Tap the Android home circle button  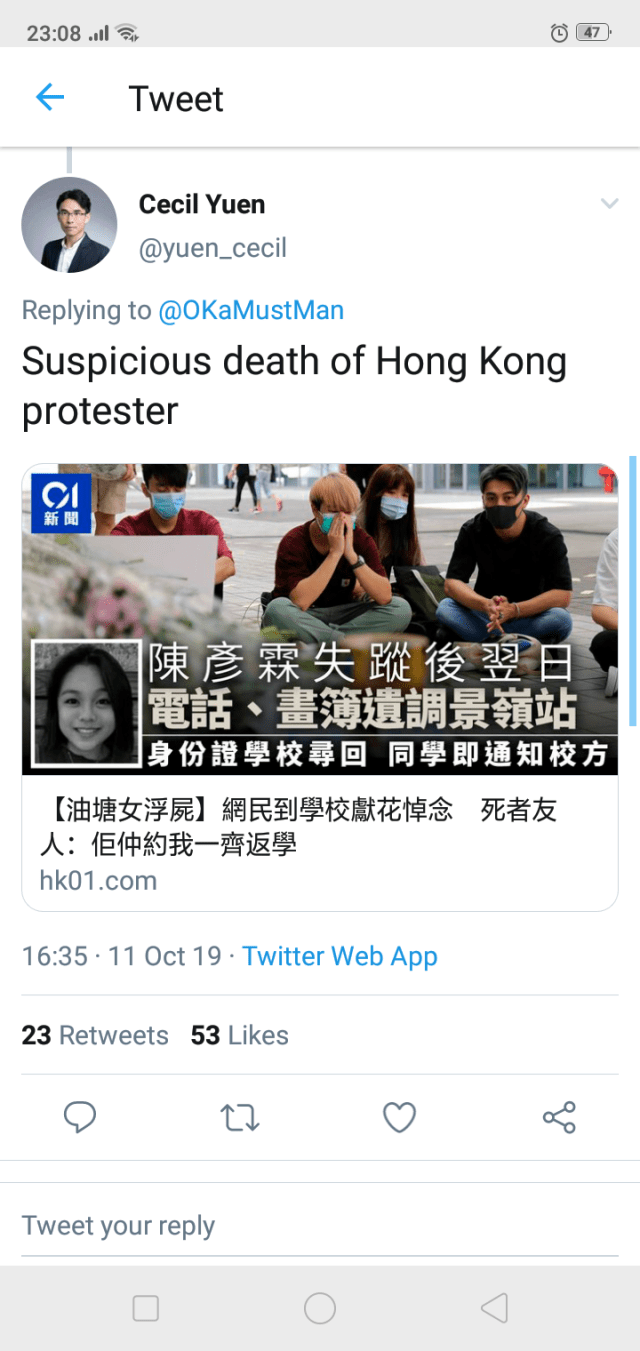320,1308
